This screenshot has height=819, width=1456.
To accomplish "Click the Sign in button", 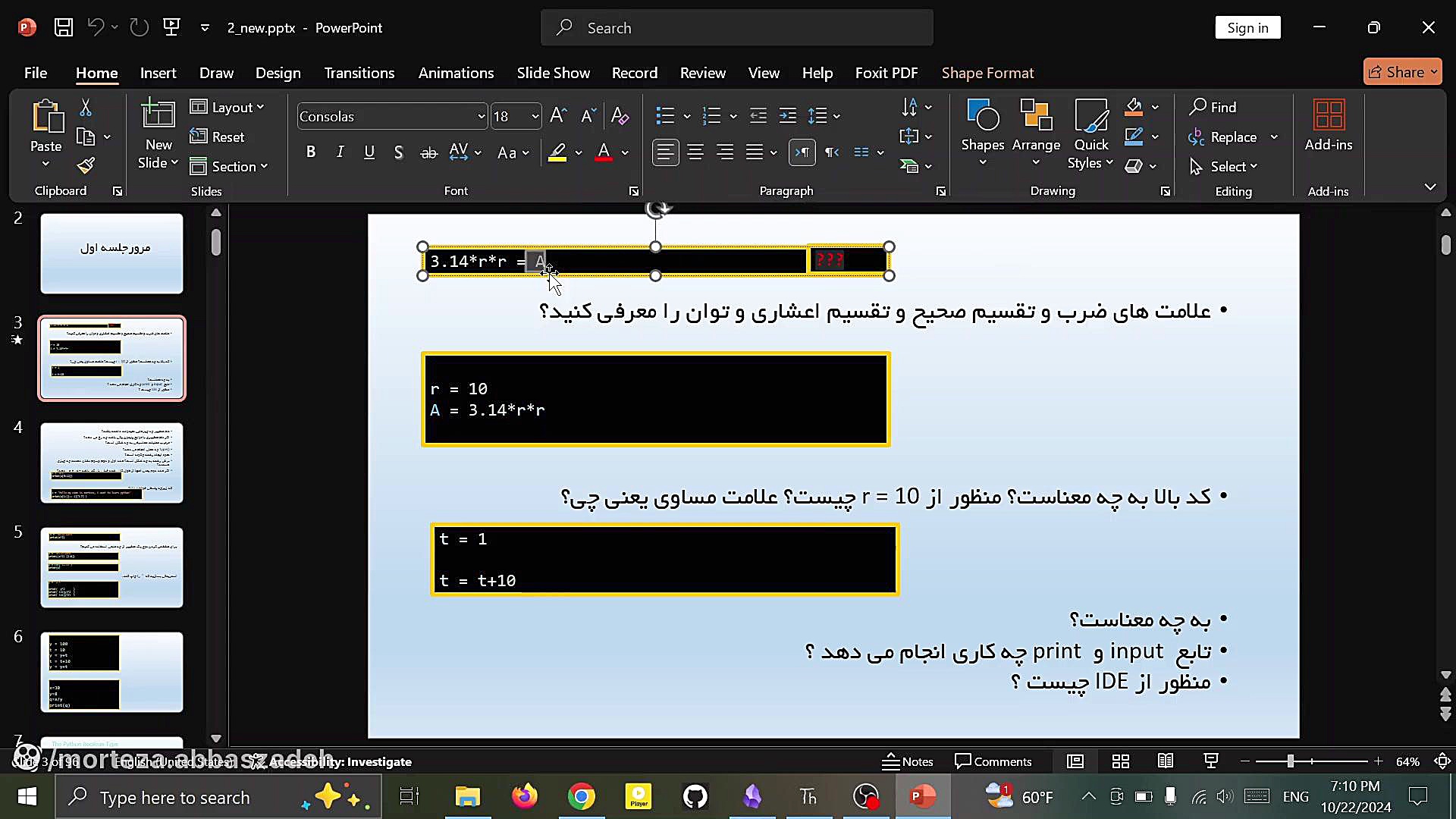I will 1247,27.
